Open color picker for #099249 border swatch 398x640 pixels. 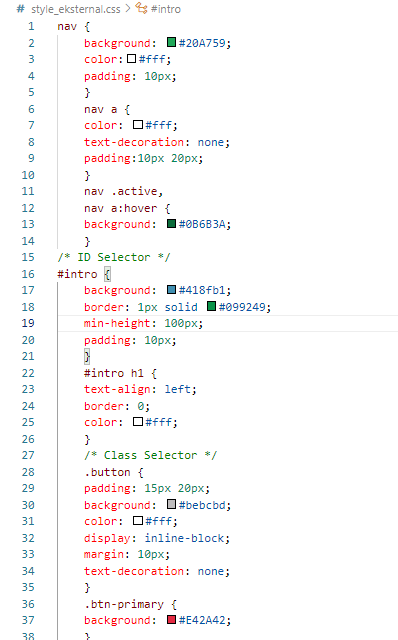211,306
